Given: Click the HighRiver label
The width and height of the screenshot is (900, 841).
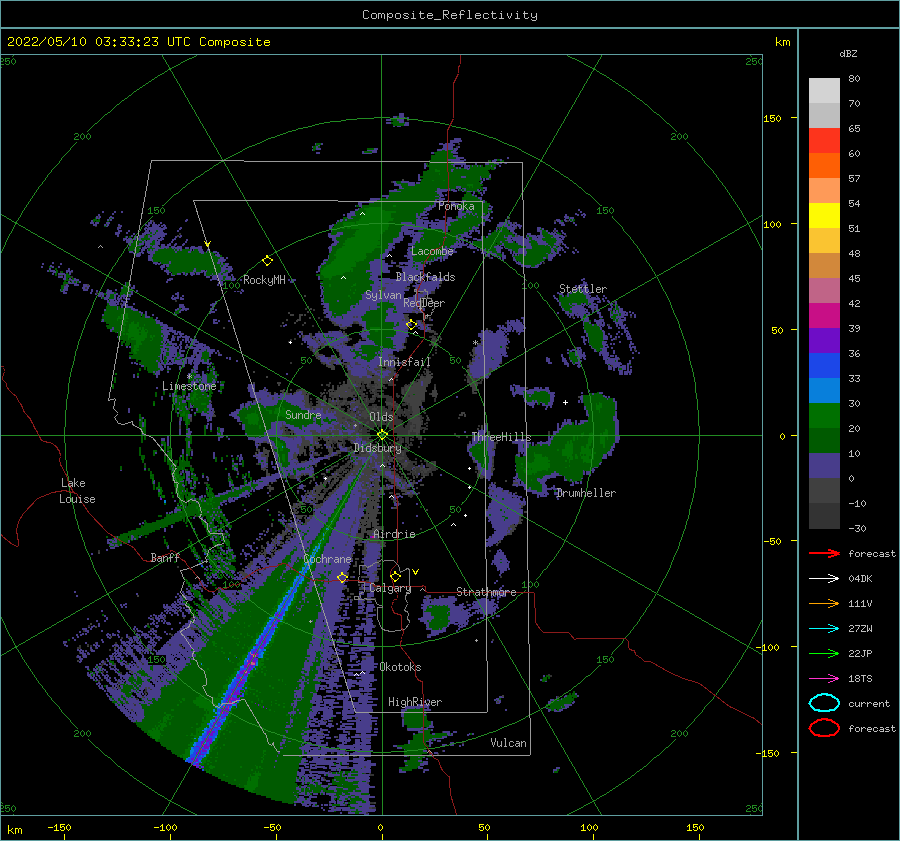Looking at the screenshot, I should [x=415, y=702].
